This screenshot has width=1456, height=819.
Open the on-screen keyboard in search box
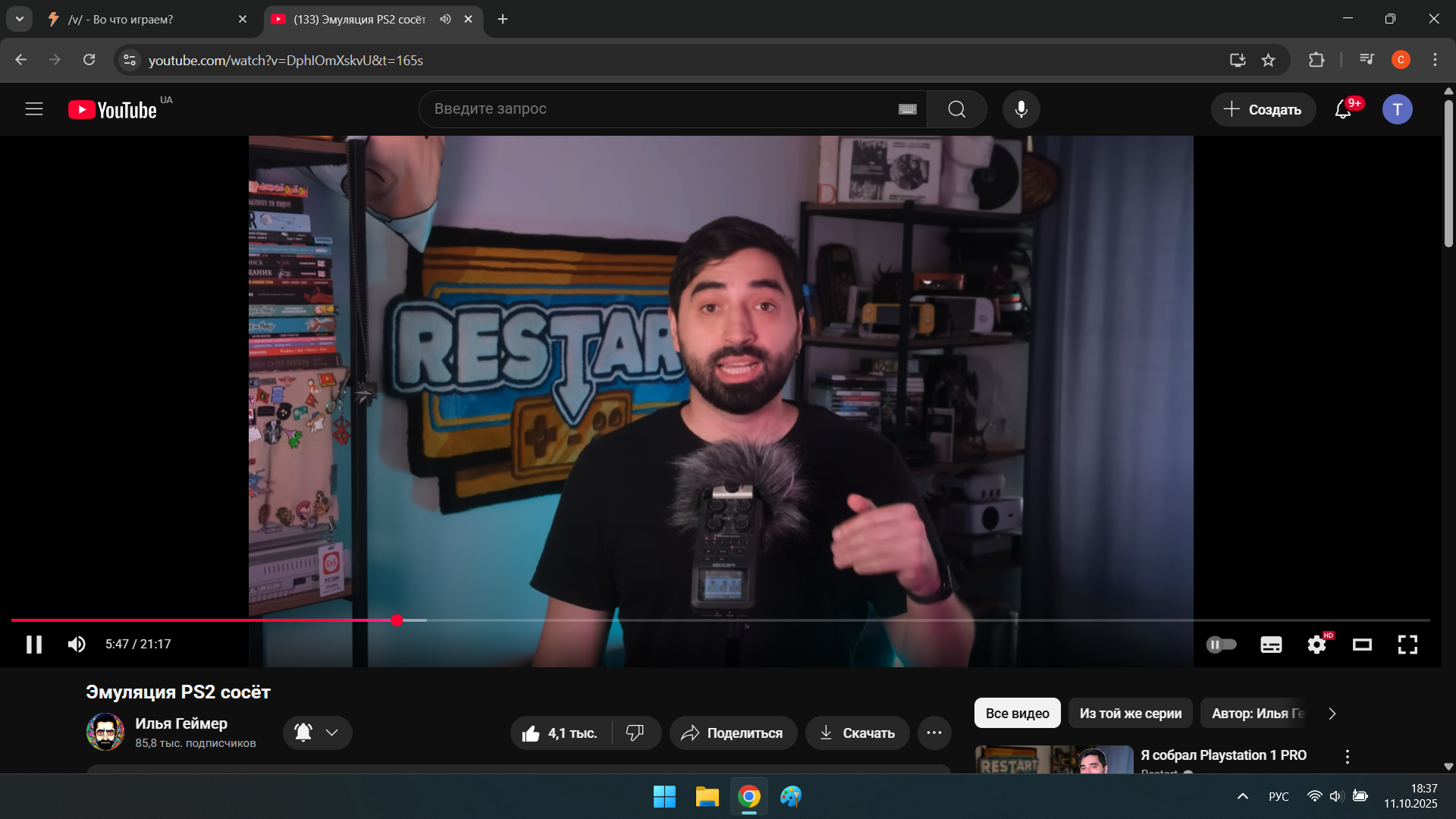[x=907, y=109]
